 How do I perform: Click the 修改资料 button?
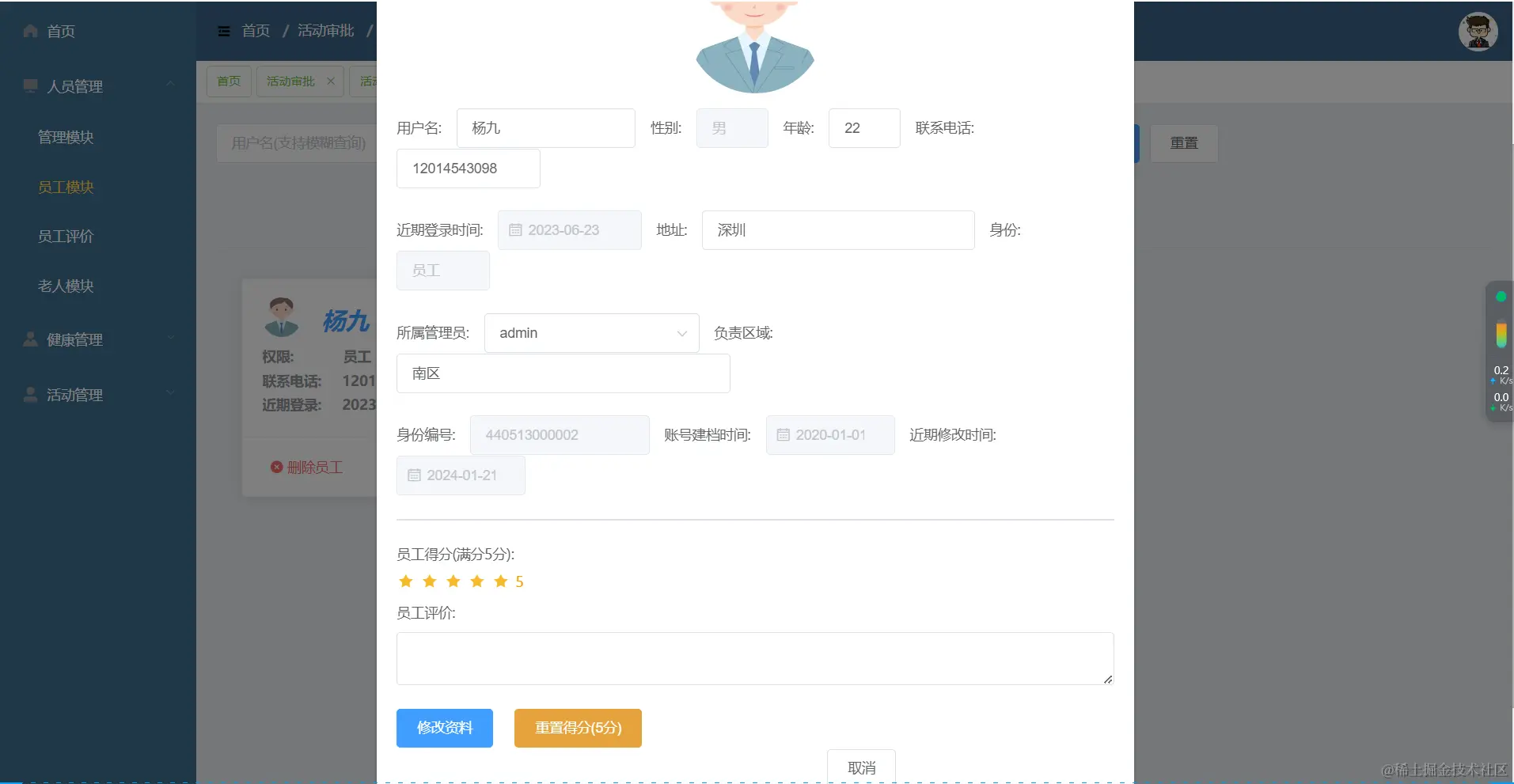pos(445,728)
